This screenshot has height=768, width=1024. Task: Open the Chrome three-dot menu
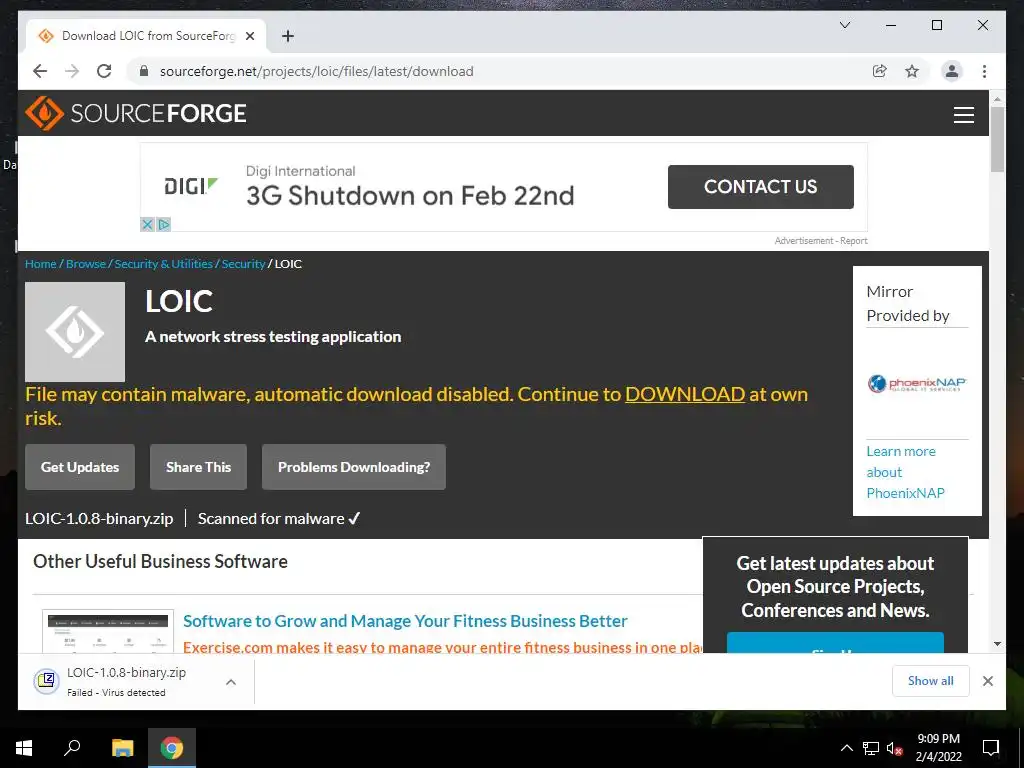[984, 71]
